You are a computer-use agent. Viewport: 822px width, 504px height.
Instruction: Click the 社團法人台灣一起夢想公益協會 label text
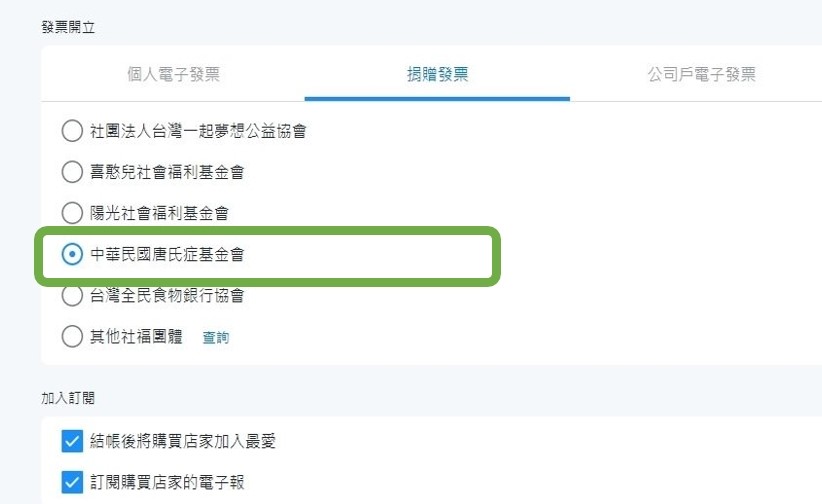click(198, 131)
